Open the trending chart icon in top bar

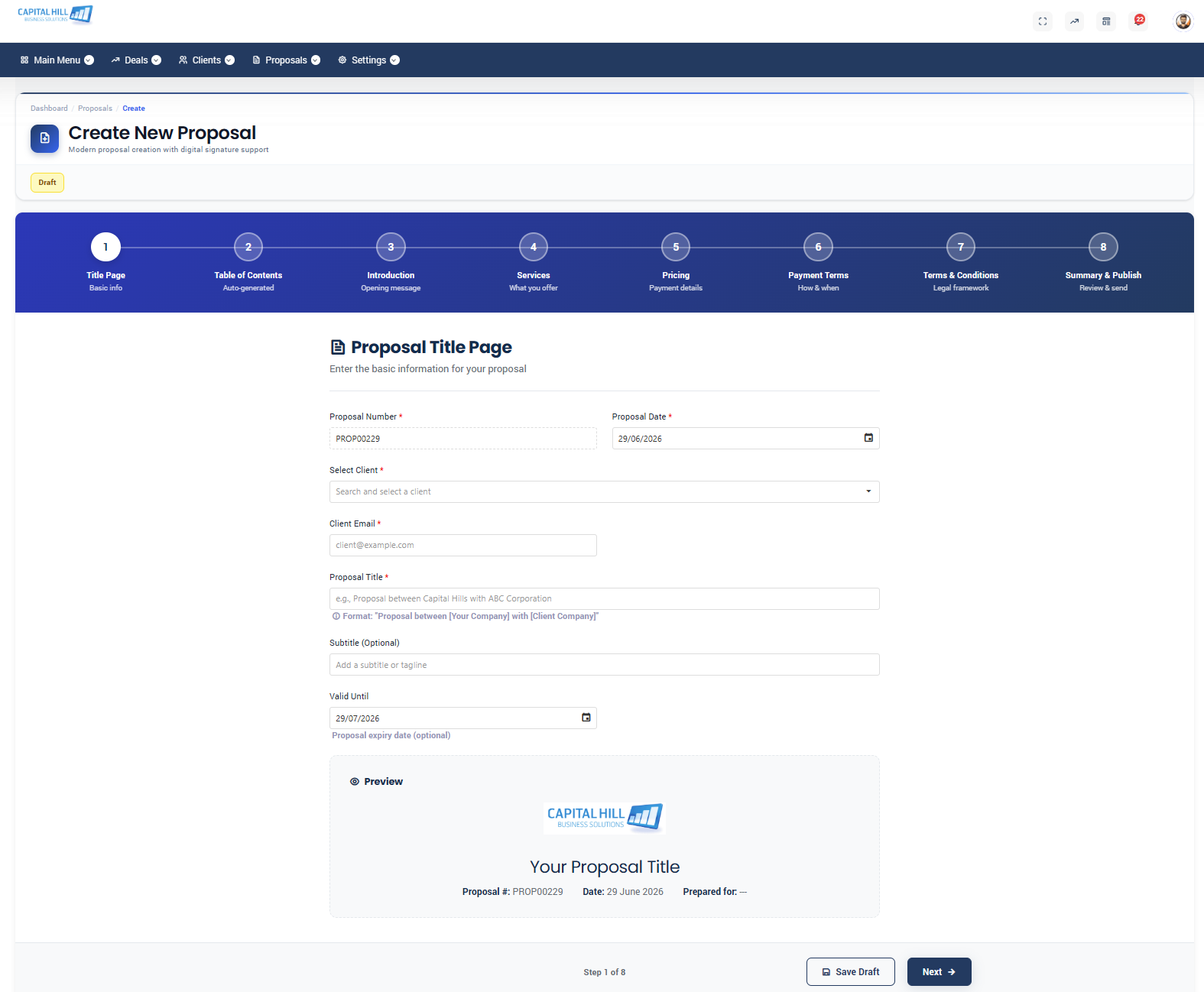[1075, 21]
